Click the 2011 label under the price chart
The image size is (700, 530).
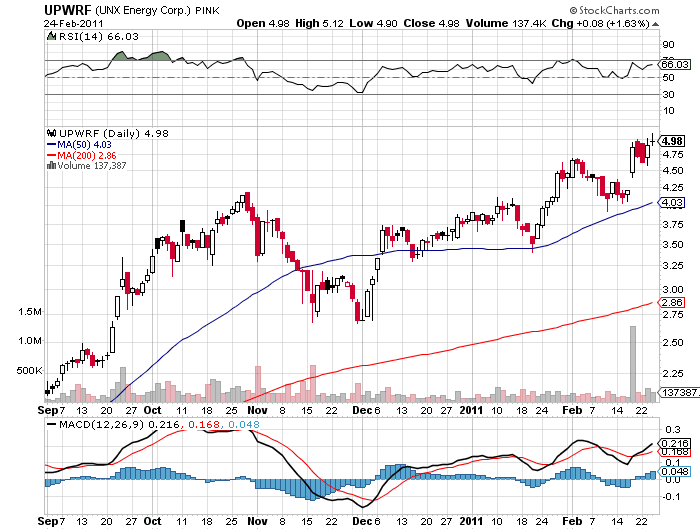471,410
